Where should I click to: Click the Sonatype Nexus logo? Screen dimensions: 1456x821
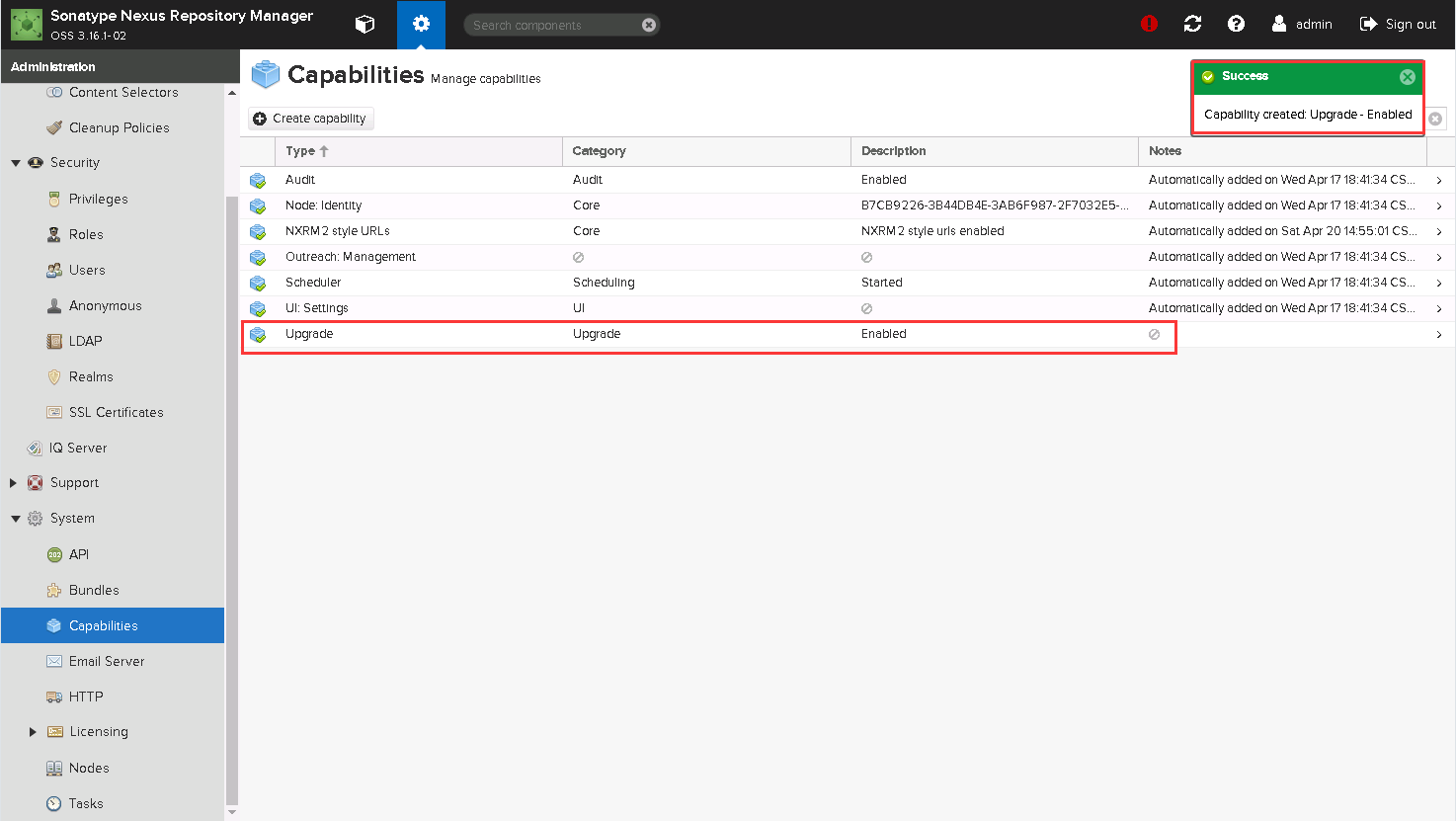click(x=27, y=25)
